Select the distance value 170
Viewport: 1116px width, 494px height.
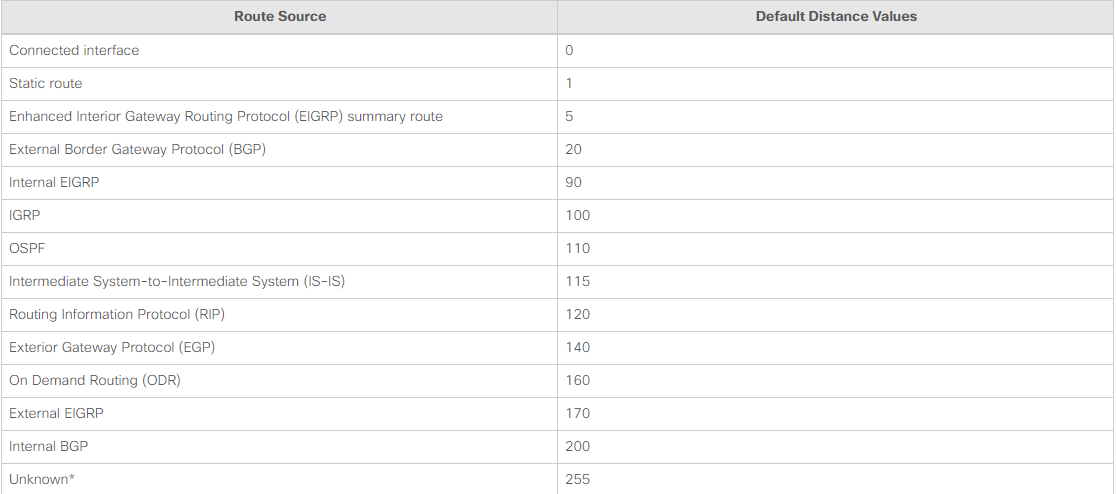[x=578, y=413]
